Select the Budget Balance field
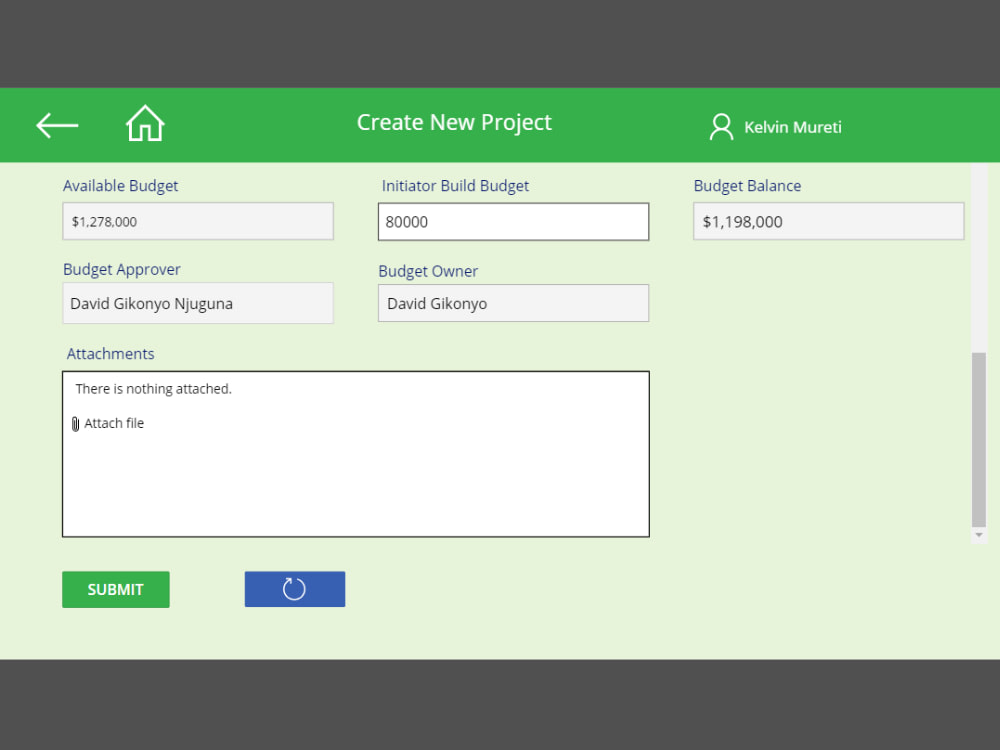Viewport: 1000px width, 750px height. [x=828, y=221]
